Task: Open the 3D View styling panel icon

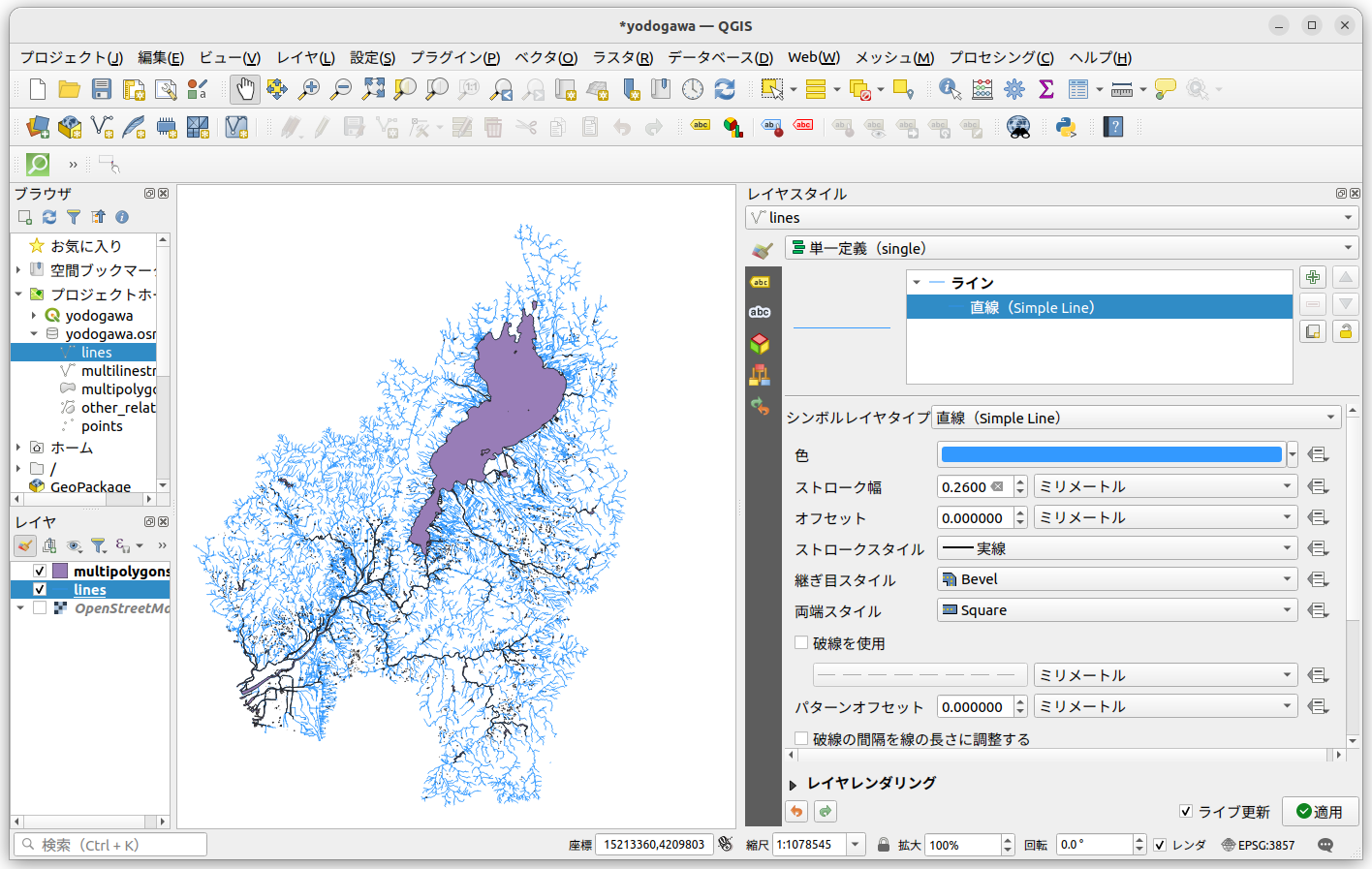Action: coord(762,344)
